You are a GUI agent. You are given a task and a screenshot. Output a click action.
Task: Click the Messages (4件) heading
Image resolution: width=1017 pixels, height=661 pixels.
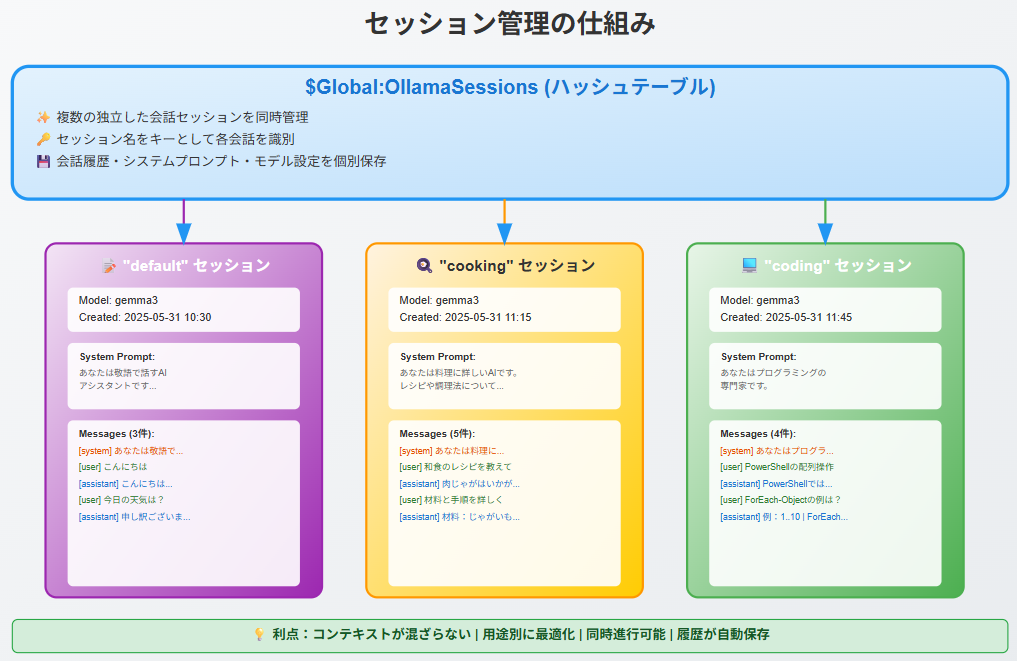point(758,434)
